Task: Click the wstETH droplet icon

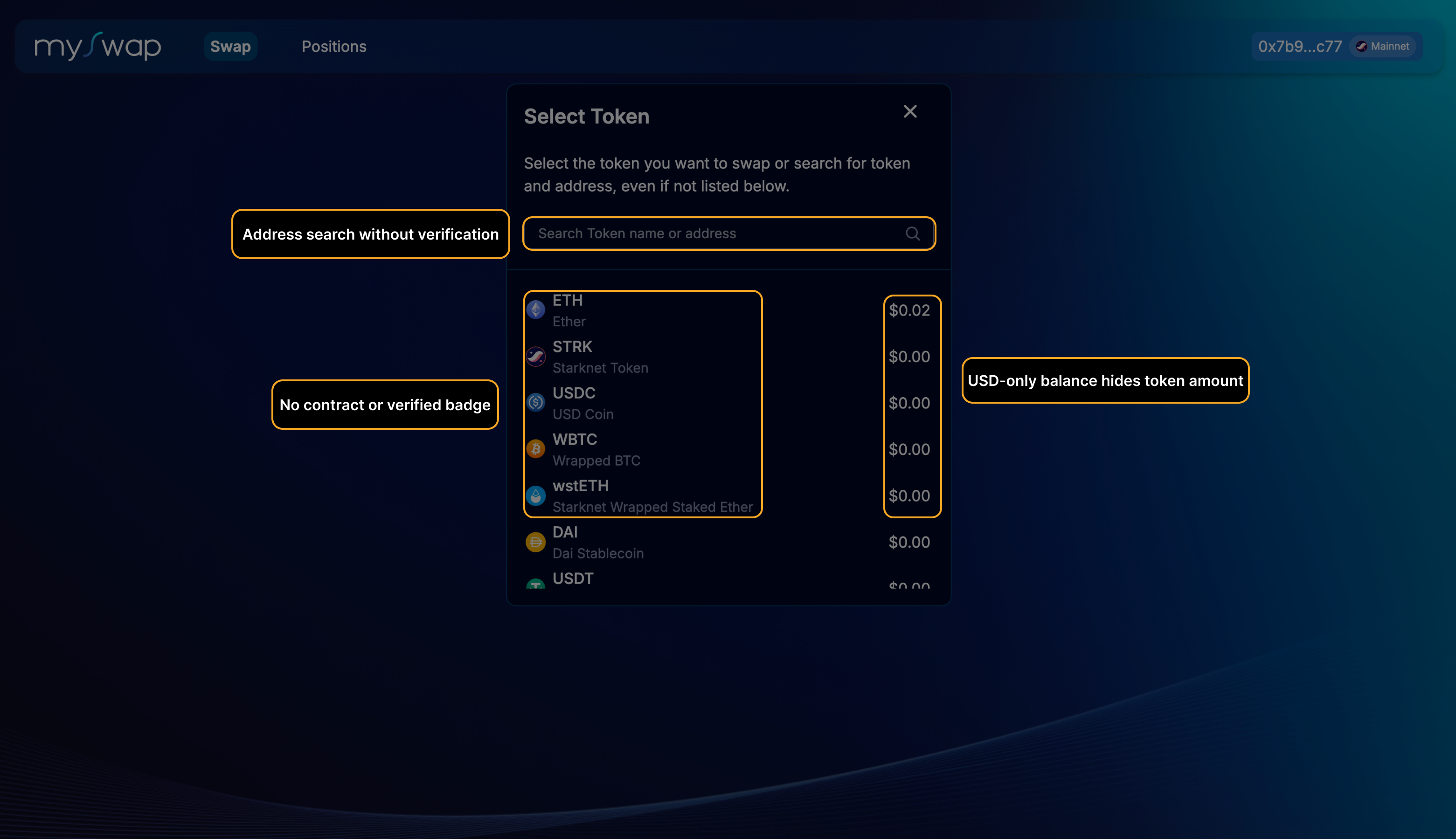Action: [x=535, y=495]
